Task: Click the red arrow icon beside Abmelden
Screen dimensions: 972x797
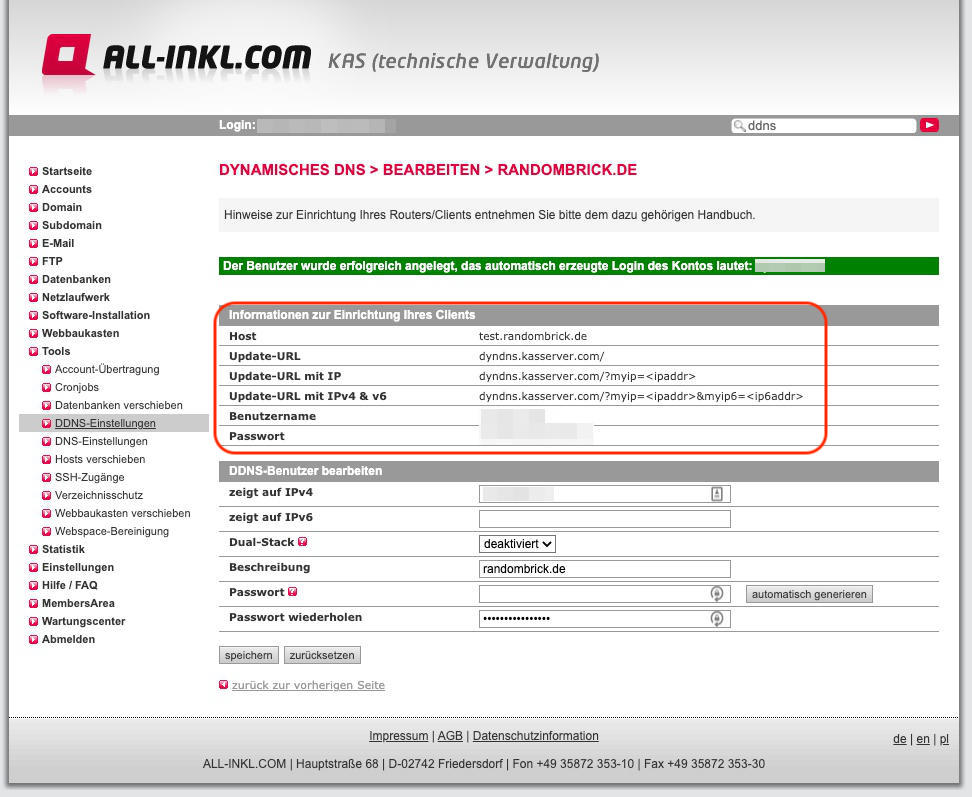Action: click(x=33, y=640)
